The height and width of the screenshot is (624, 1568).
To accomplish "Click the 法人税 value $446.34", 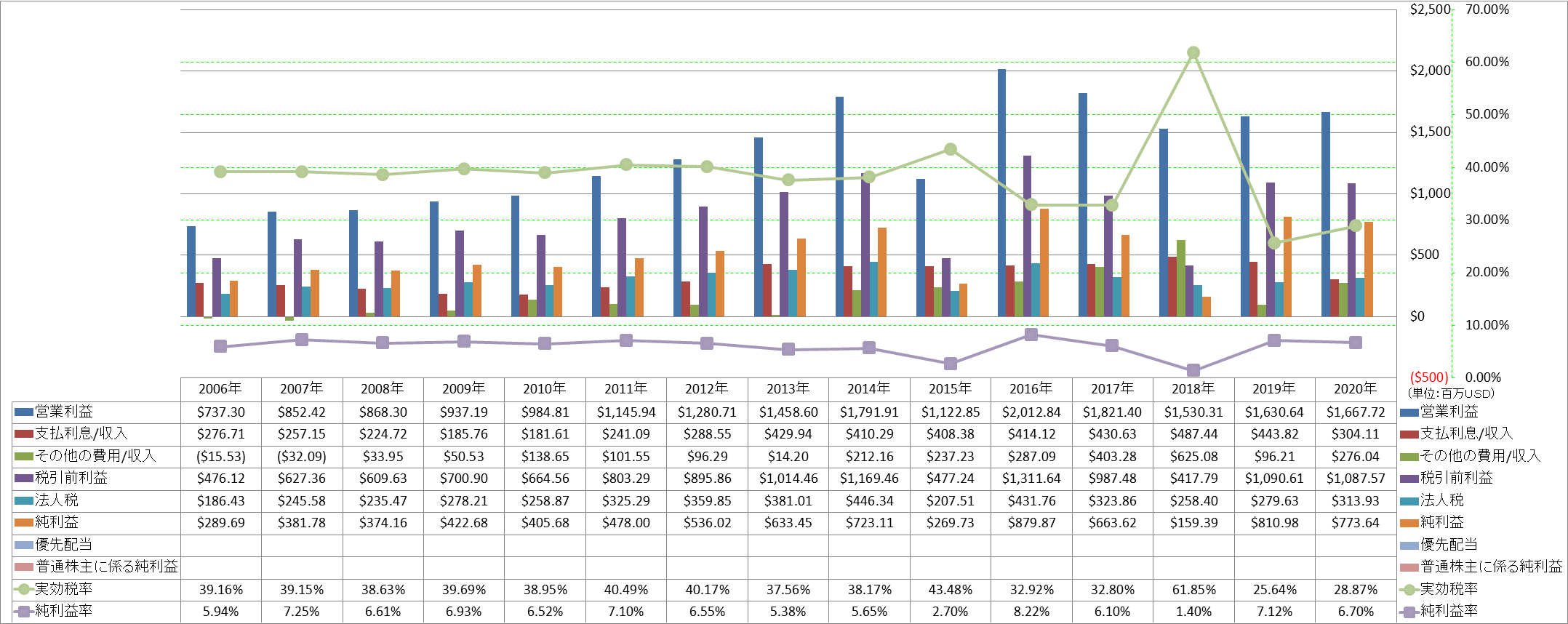I will (869, 501).
